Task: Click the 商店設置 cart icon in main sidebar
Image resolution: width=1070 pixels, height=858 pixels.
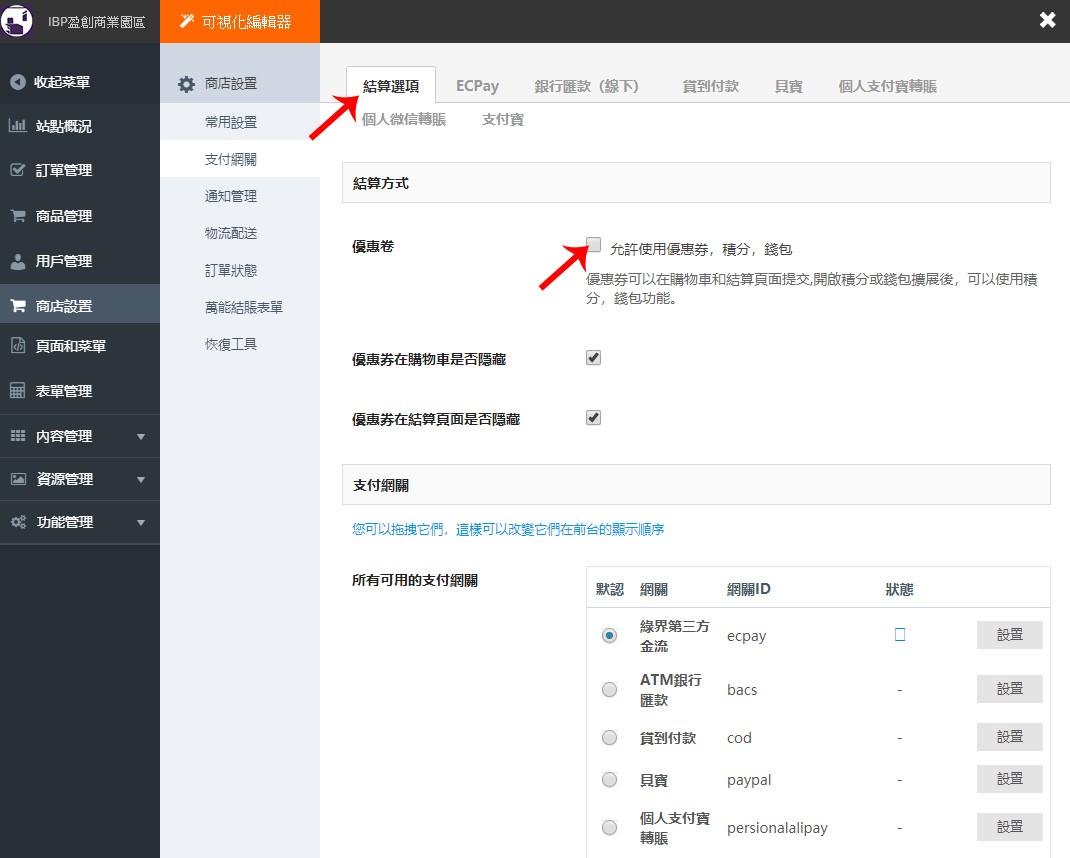Action: click(x=18, y=306)
